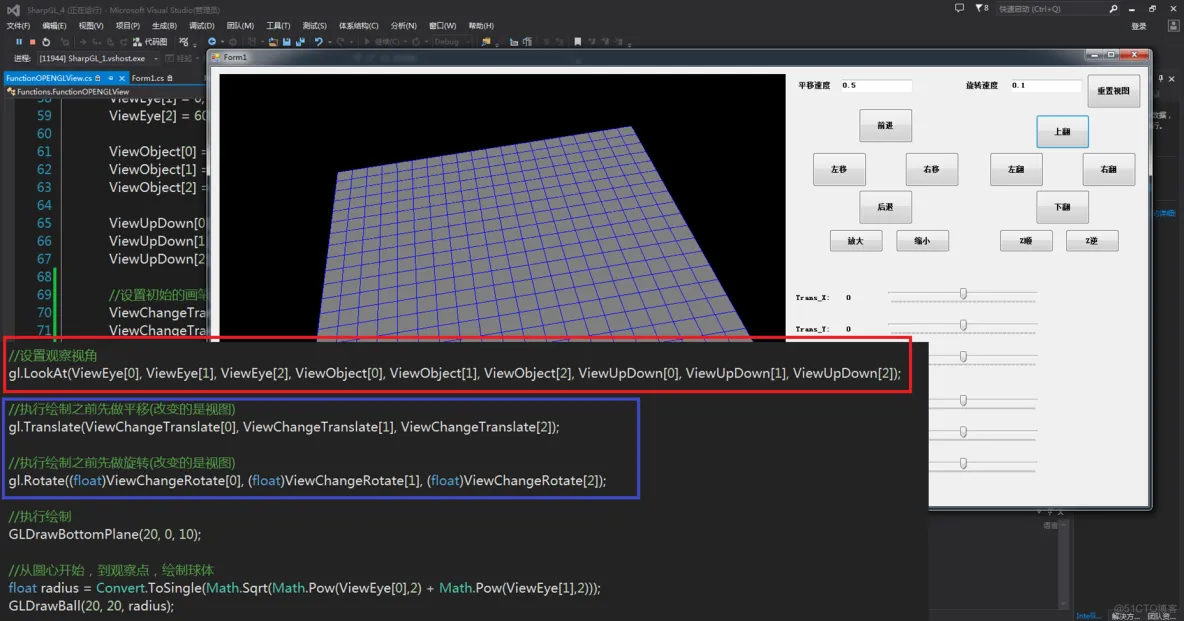Click the Z顺 rotate clockwise button

[1025, 241]
